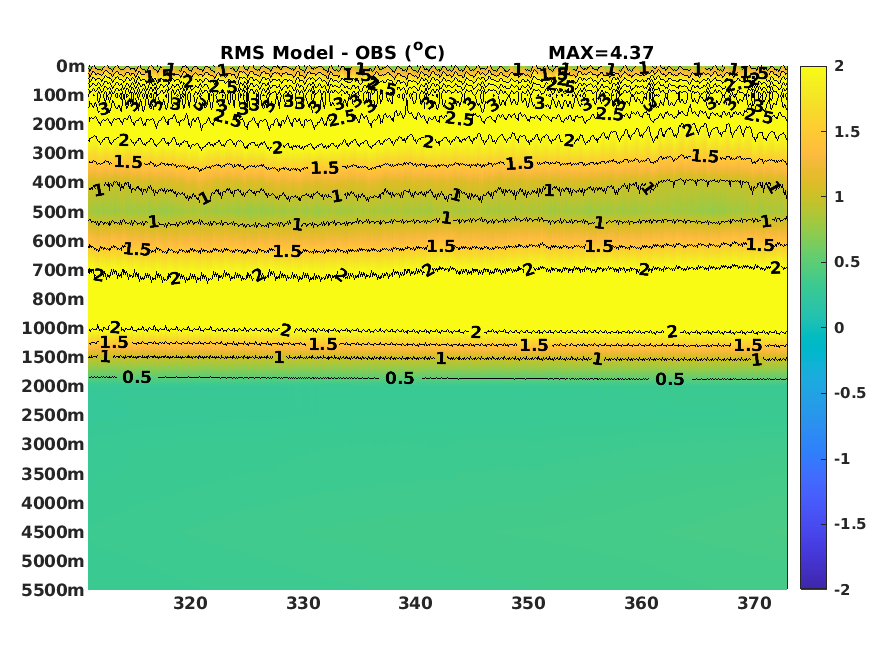
Task: Select the colorbar tick label '0'
Action: pyautogui.click(x=839, y=328)
